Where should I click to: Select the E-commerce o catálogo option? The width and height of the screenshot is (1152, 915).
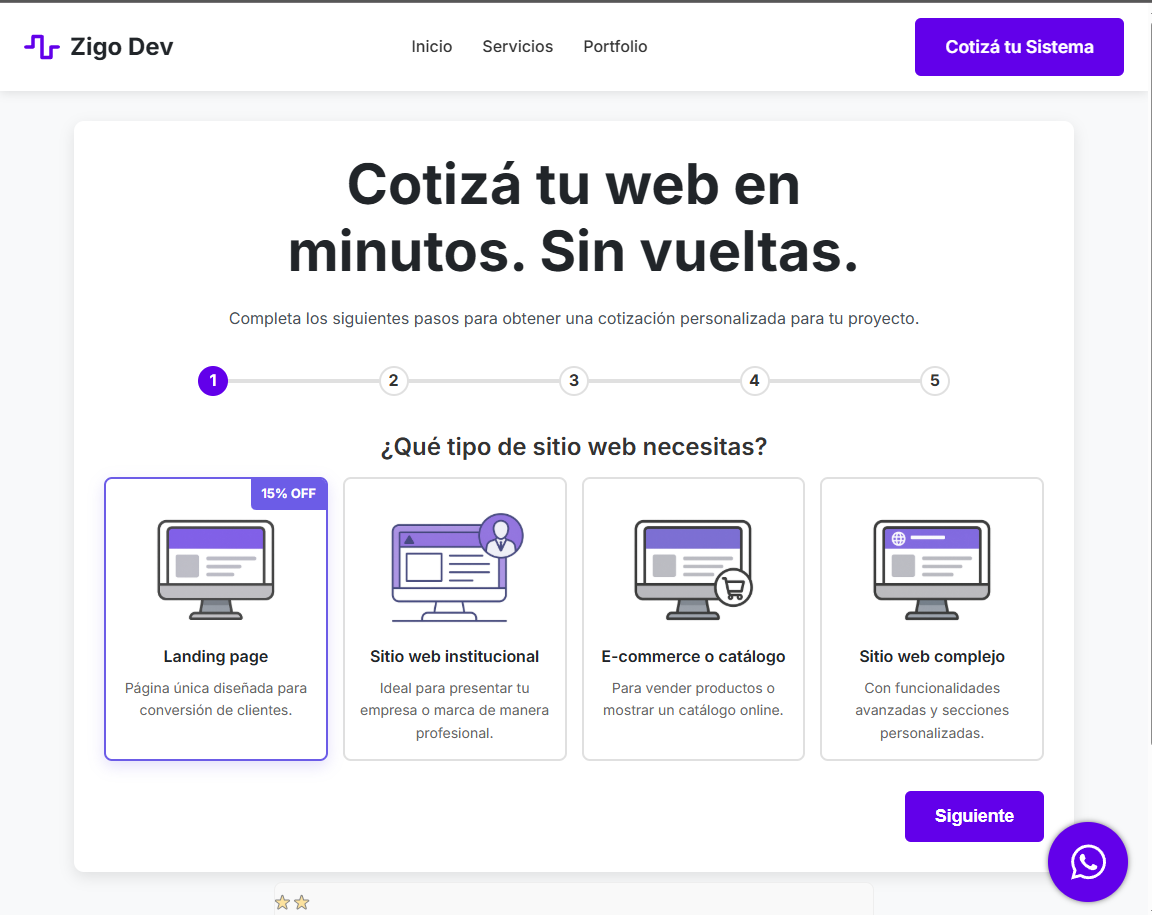tap(693, 698)
